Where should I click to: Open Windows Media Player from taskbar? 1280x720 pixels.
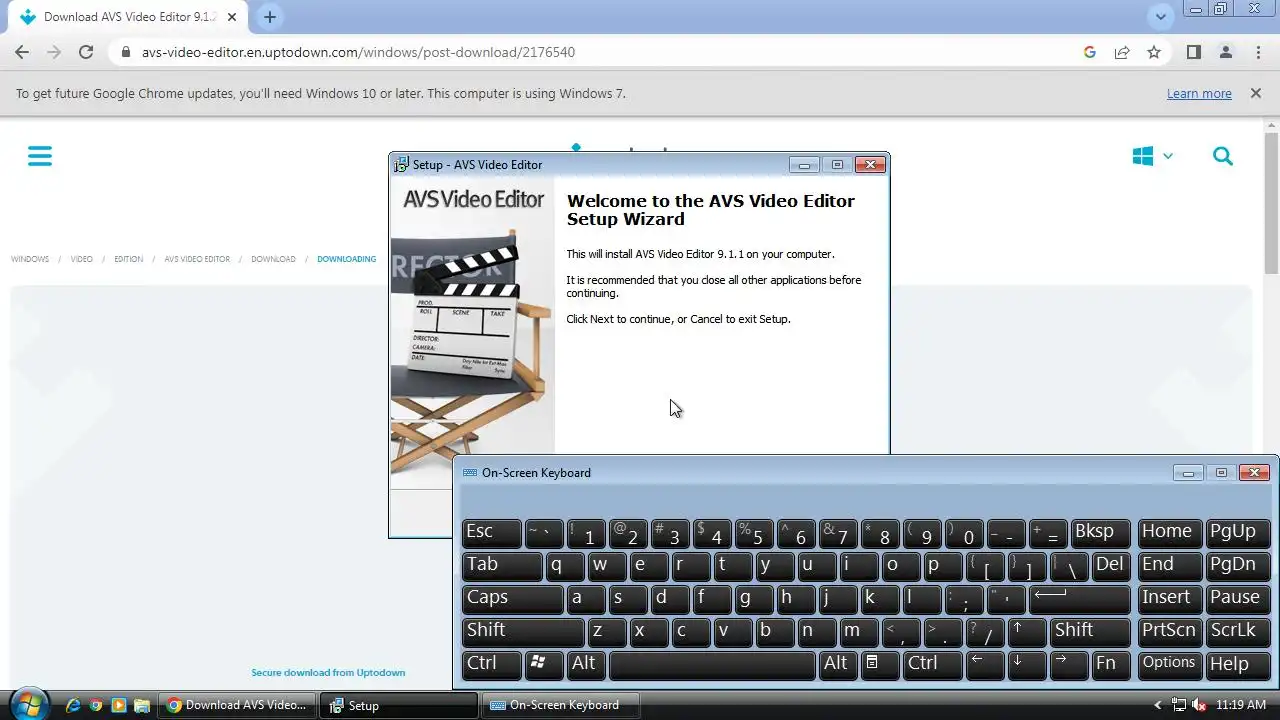(x=119, y=705)
